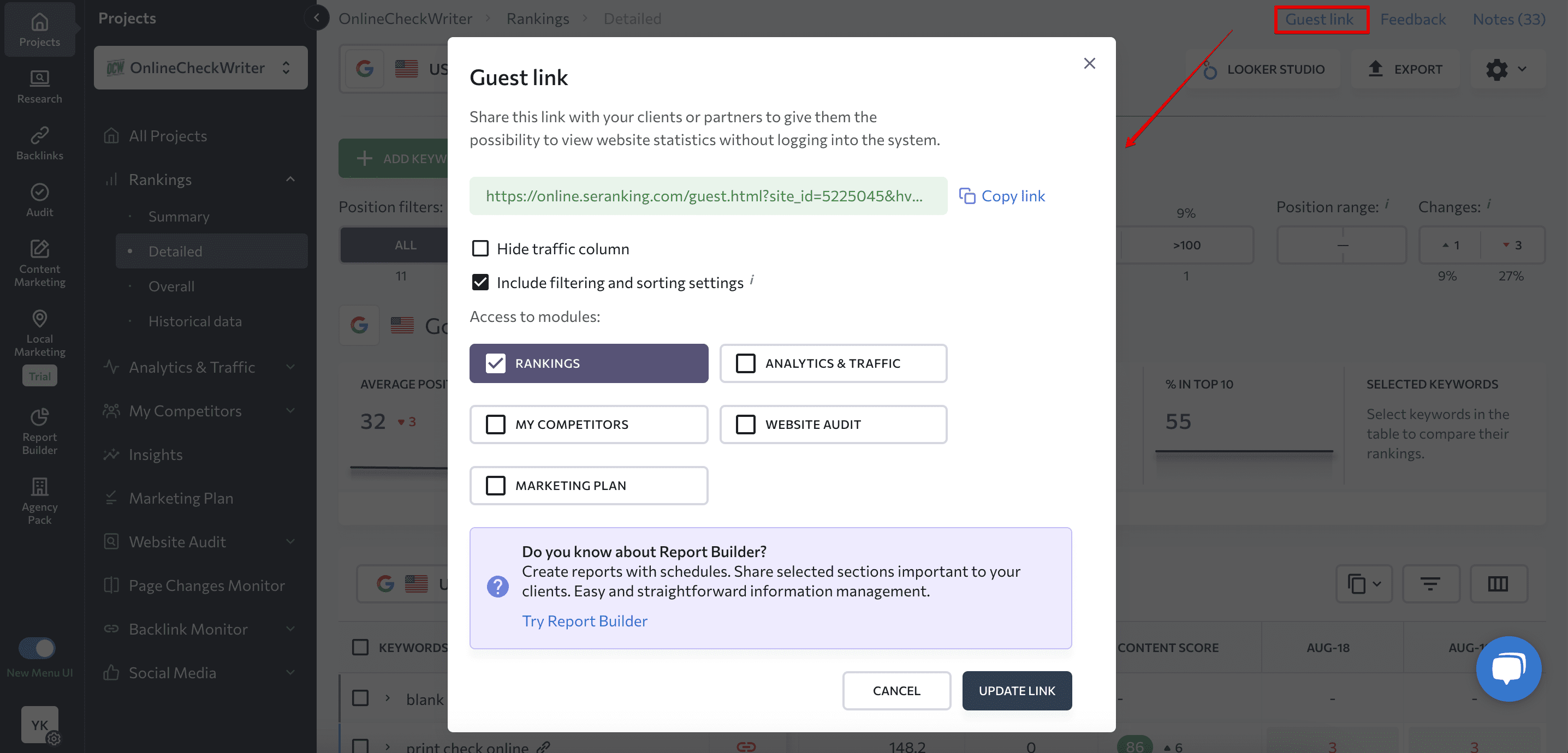Viewport: 1568px width, 753px height.
Task: Click the Update Link button
Action: pyautogui.click(x=1016, y=690)
